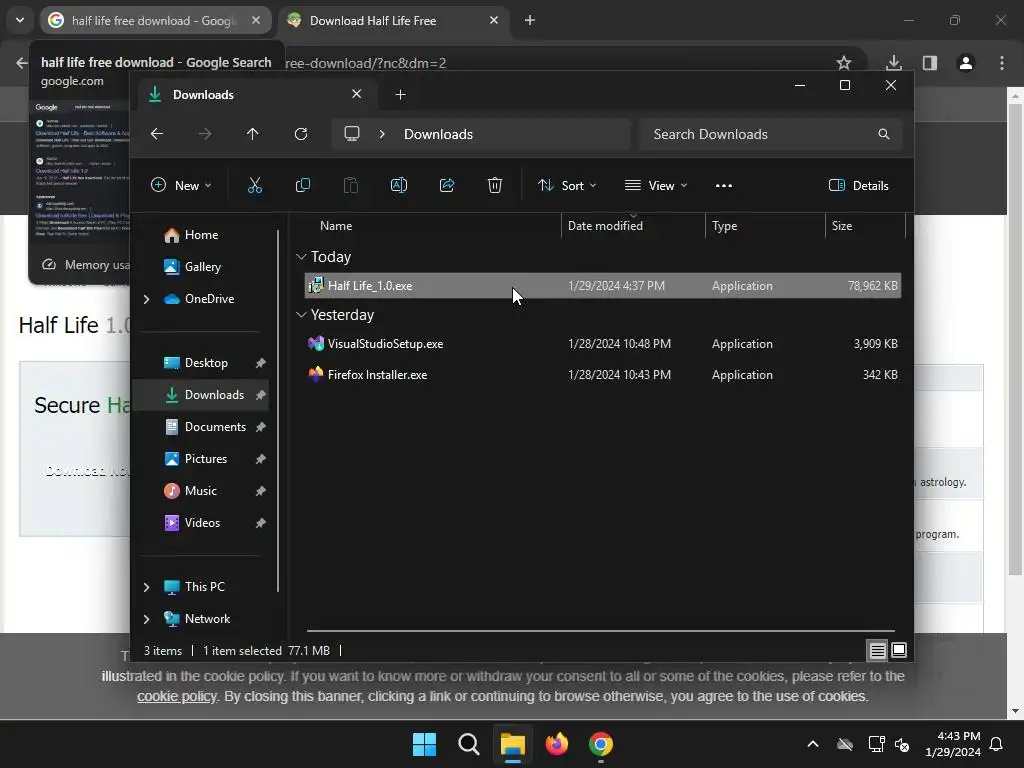Screen dimensions: 1024x768
Task: Add a new File Explorer tab
Action: tap(400, 95)
